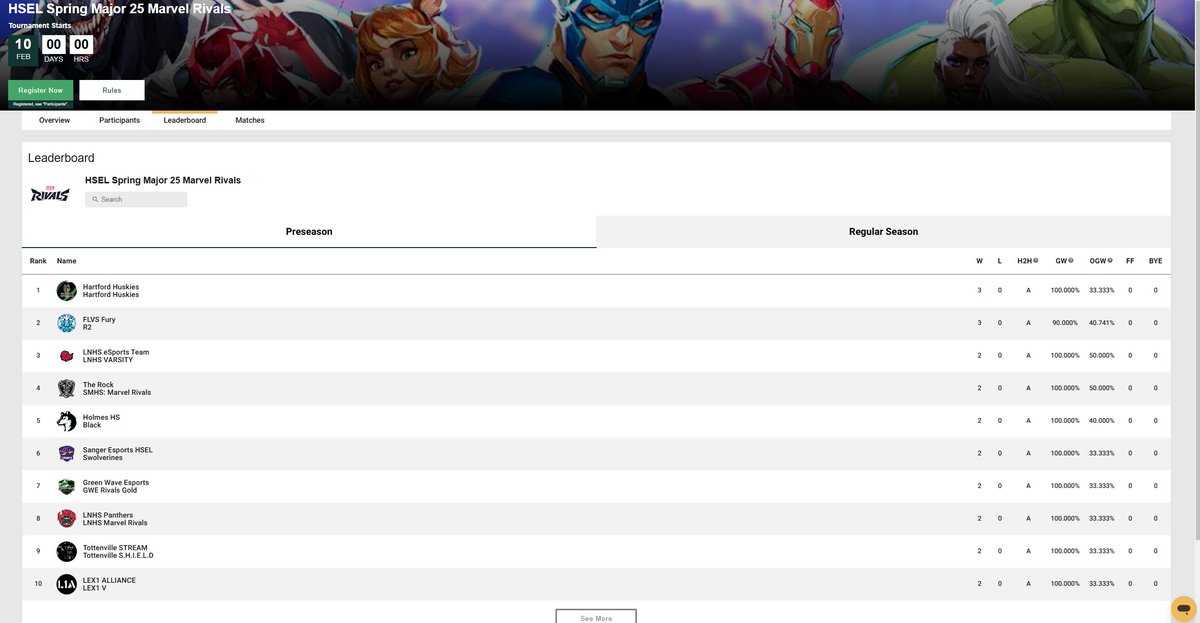Select the Regular Season standings tab

tap(884, 231)
